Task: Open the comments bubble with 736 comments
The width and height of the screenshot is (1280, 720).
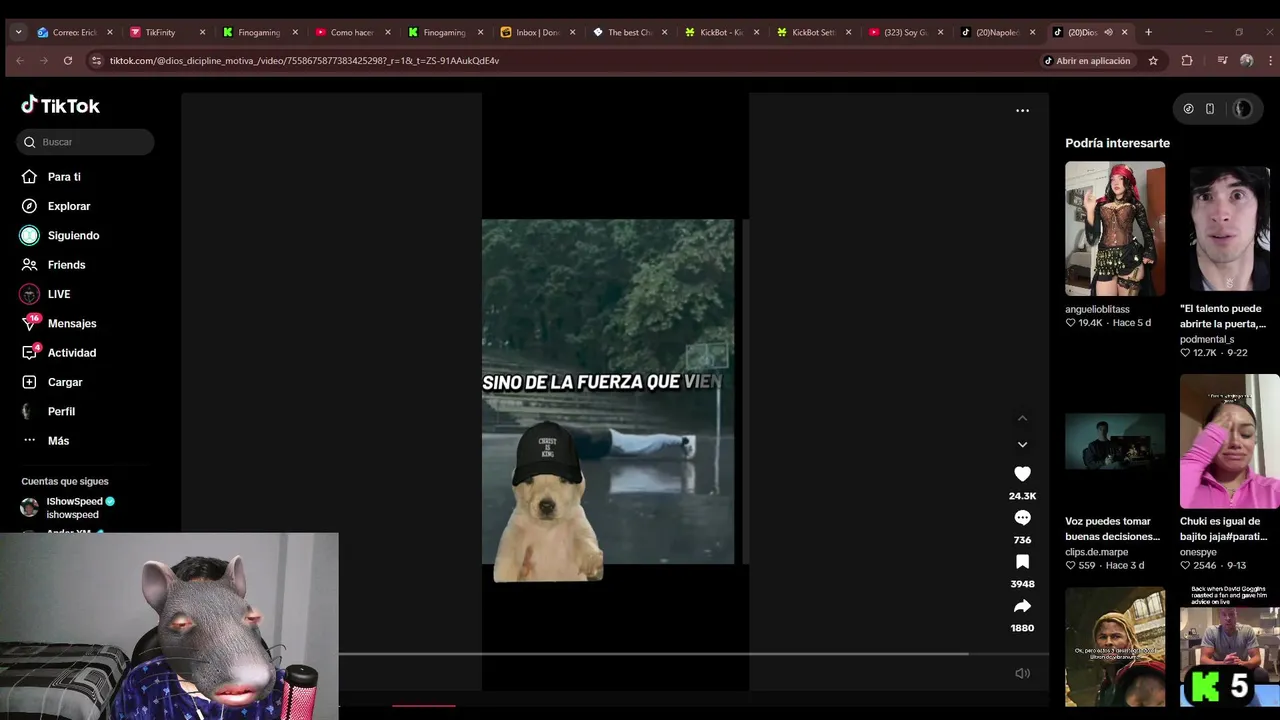Action: click(x=1022, y=518)
